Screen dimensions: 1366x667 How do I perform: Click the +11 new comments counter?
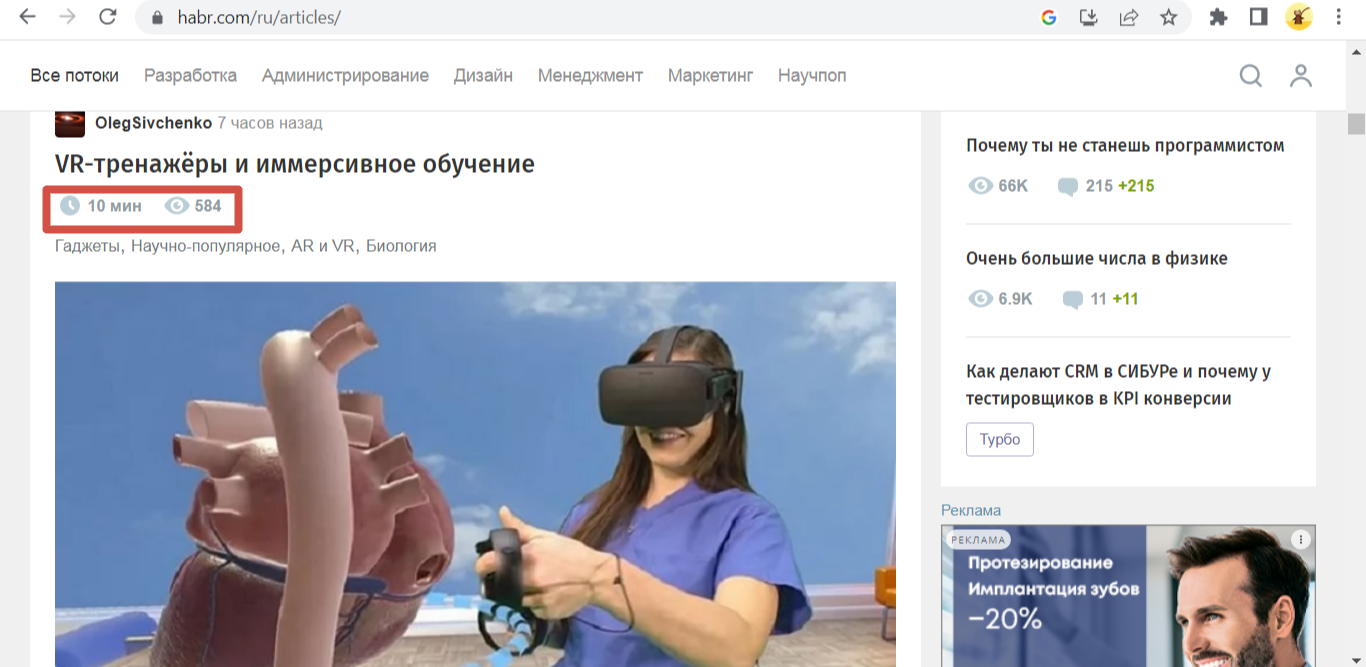pyautogui.click(x=1125, y=299)
